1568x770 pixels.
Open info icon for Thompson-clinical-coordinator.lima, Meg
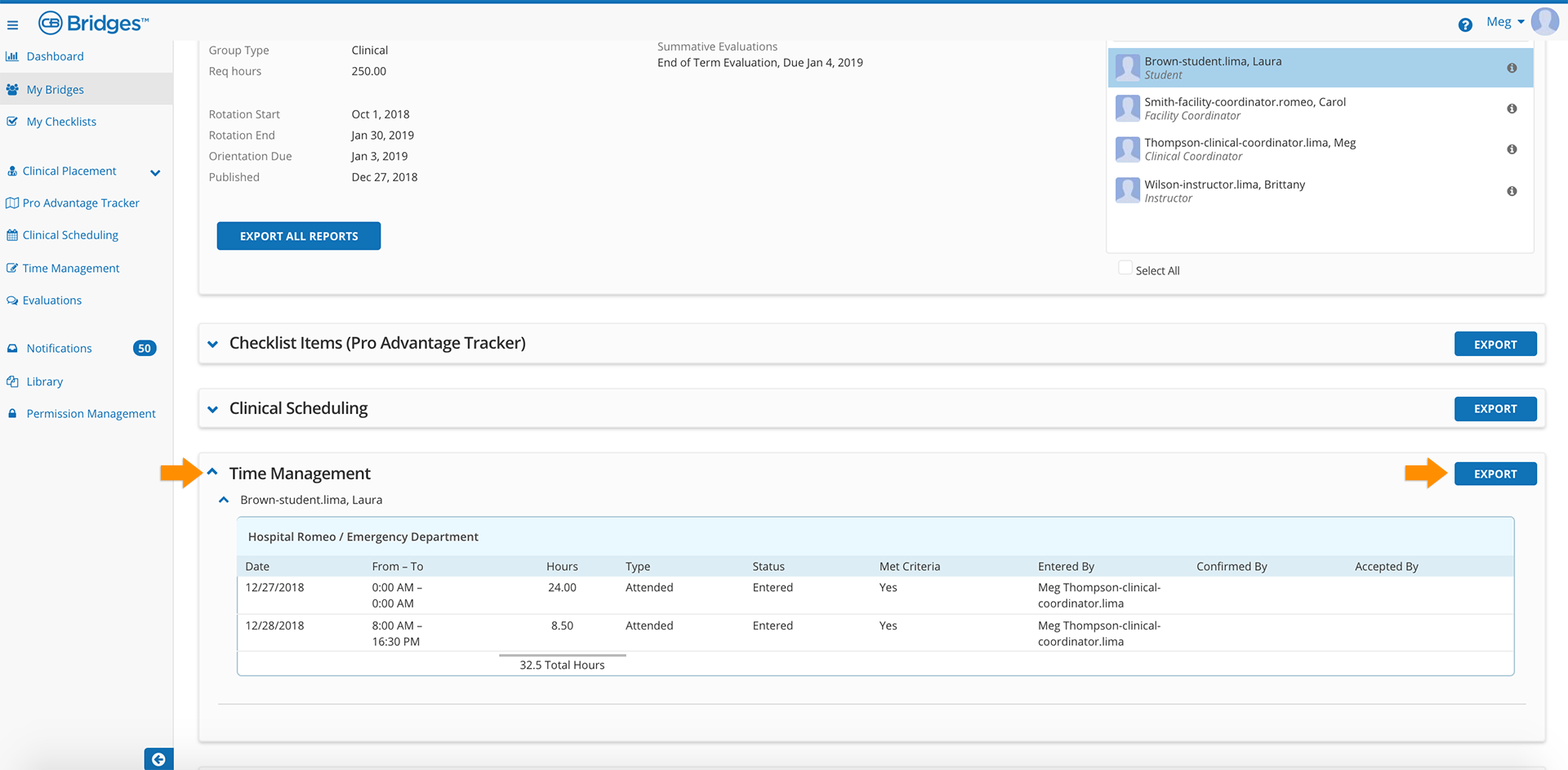coord(1512,149)
